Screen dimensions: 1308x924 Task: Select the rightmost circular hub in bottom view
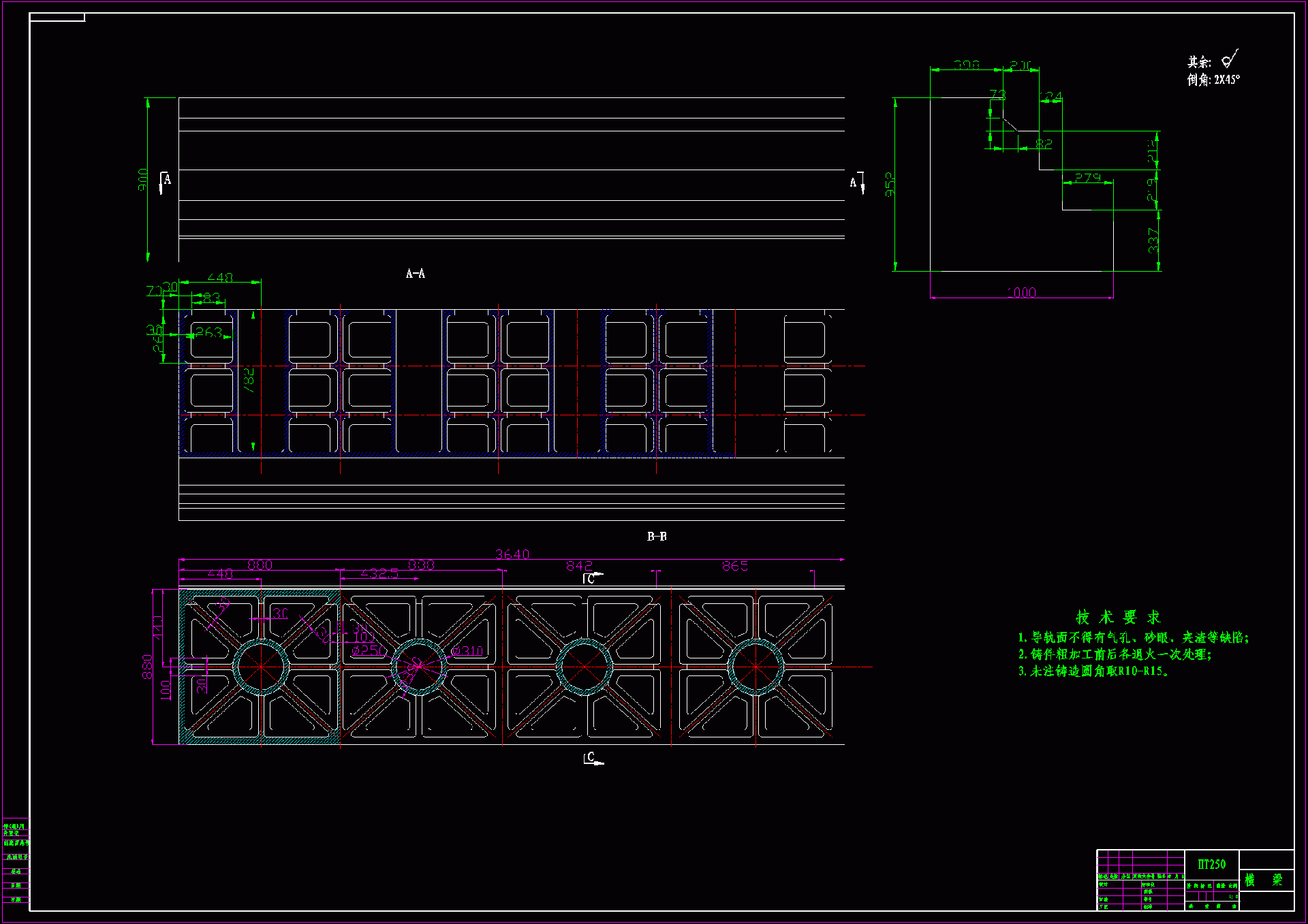(756, 667)
